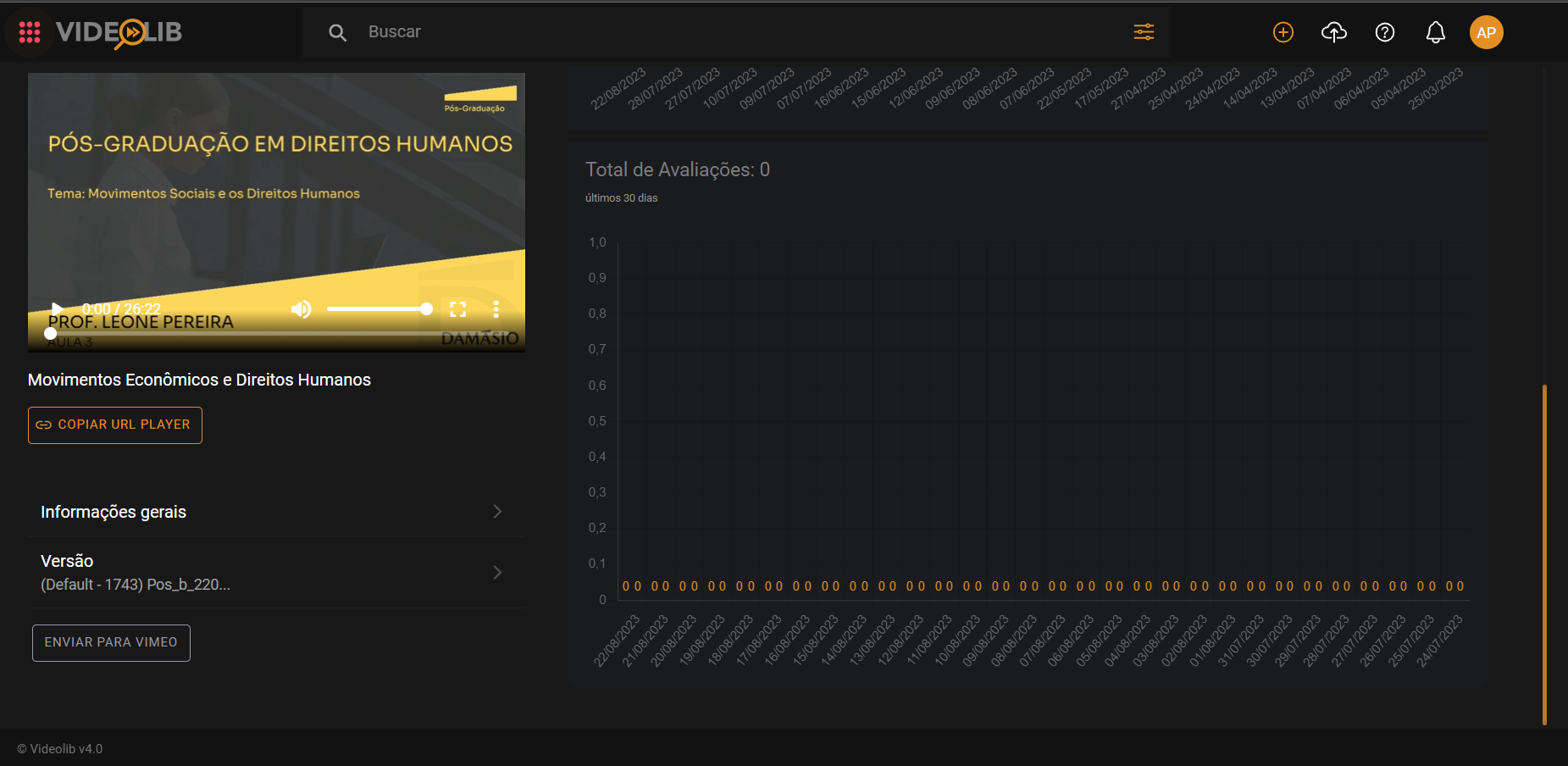The image size is (1568, 766).
Task: Open the help question mark icon
Action: click(1385, 32)
